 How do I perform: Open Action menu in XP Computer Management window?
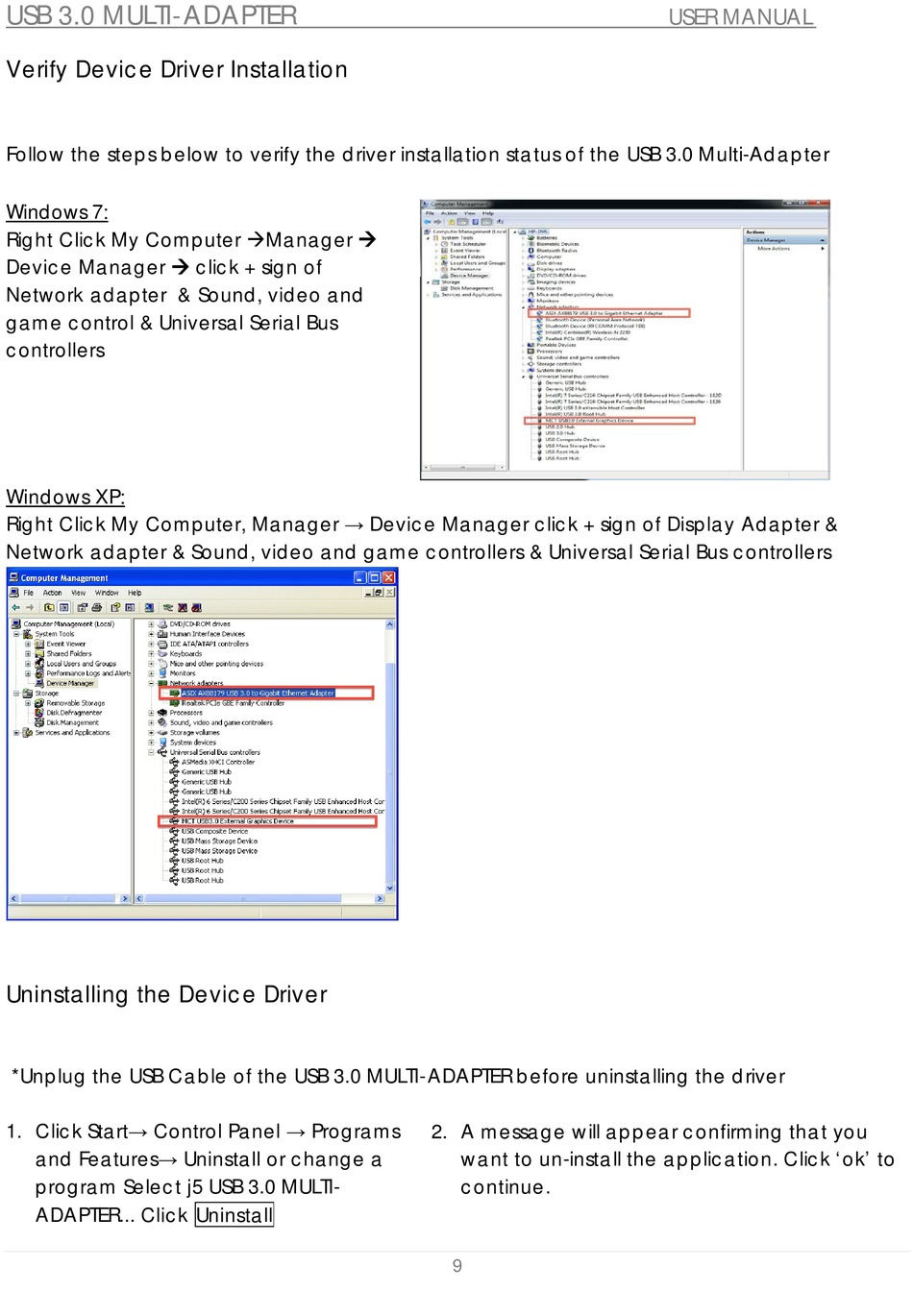coord(52,593)
